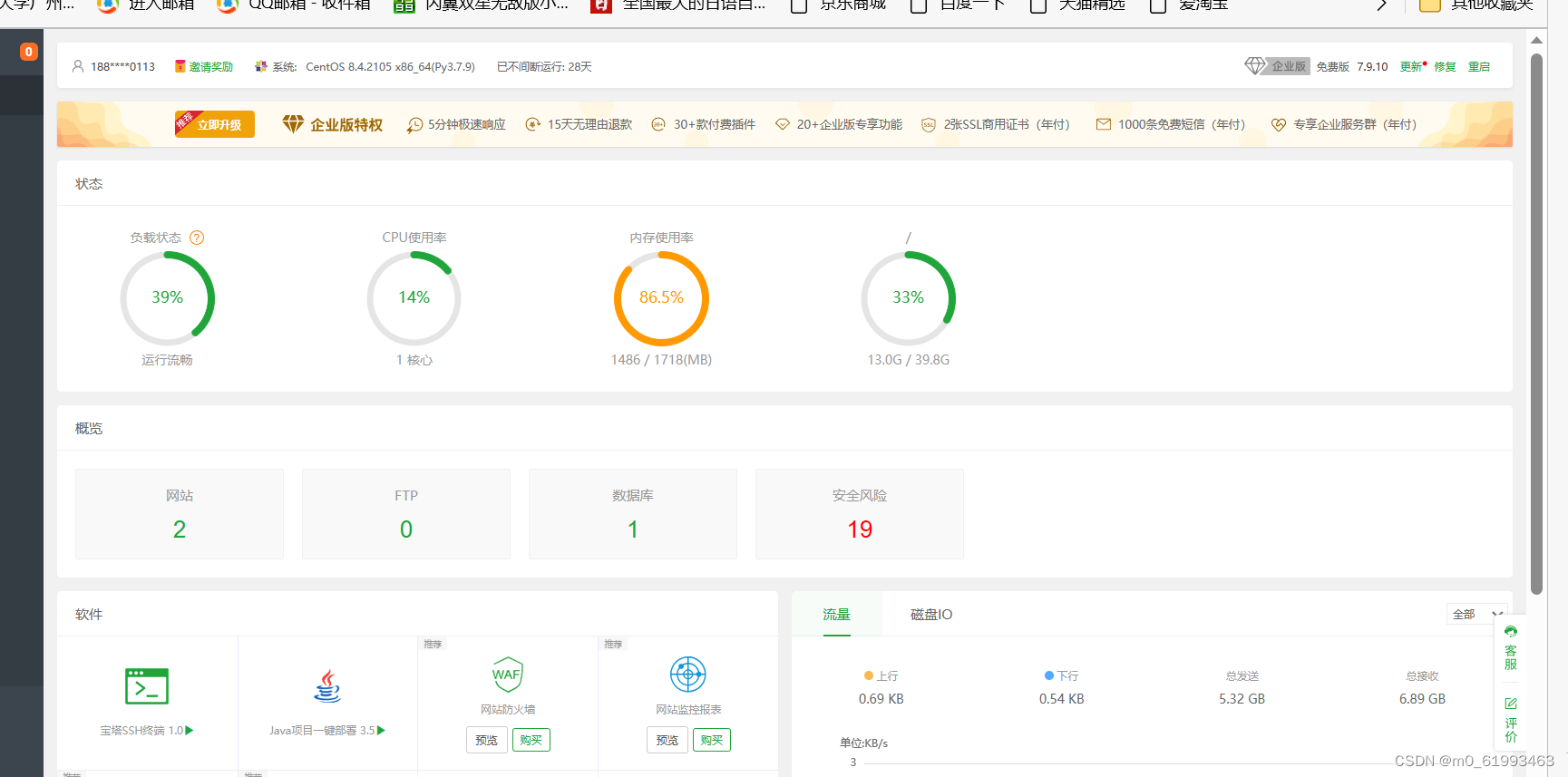
Task: Click the SSL icon beside 2张SSL商用证书
Action: 929,125
